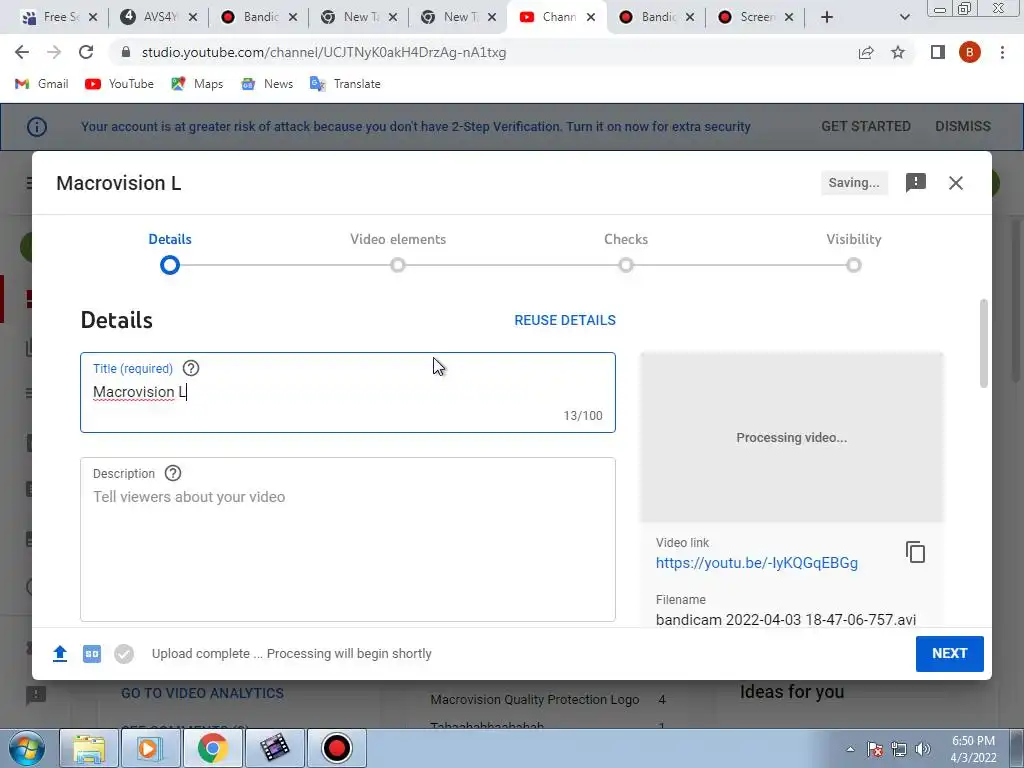Show hidden system tray icons
Viewport: 1024px width, 768px height.
(x=850, y=749)
